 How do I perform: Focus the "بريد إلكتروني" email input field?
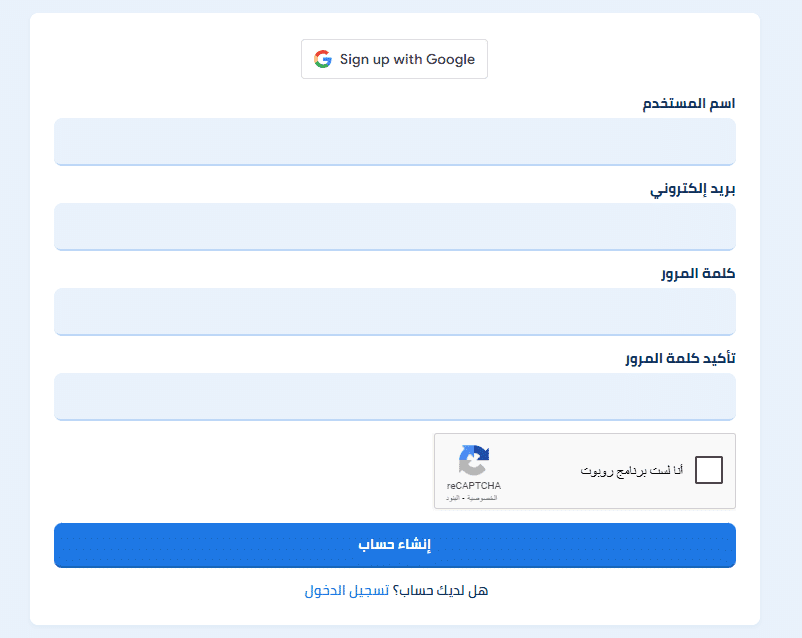coord(394,227)
